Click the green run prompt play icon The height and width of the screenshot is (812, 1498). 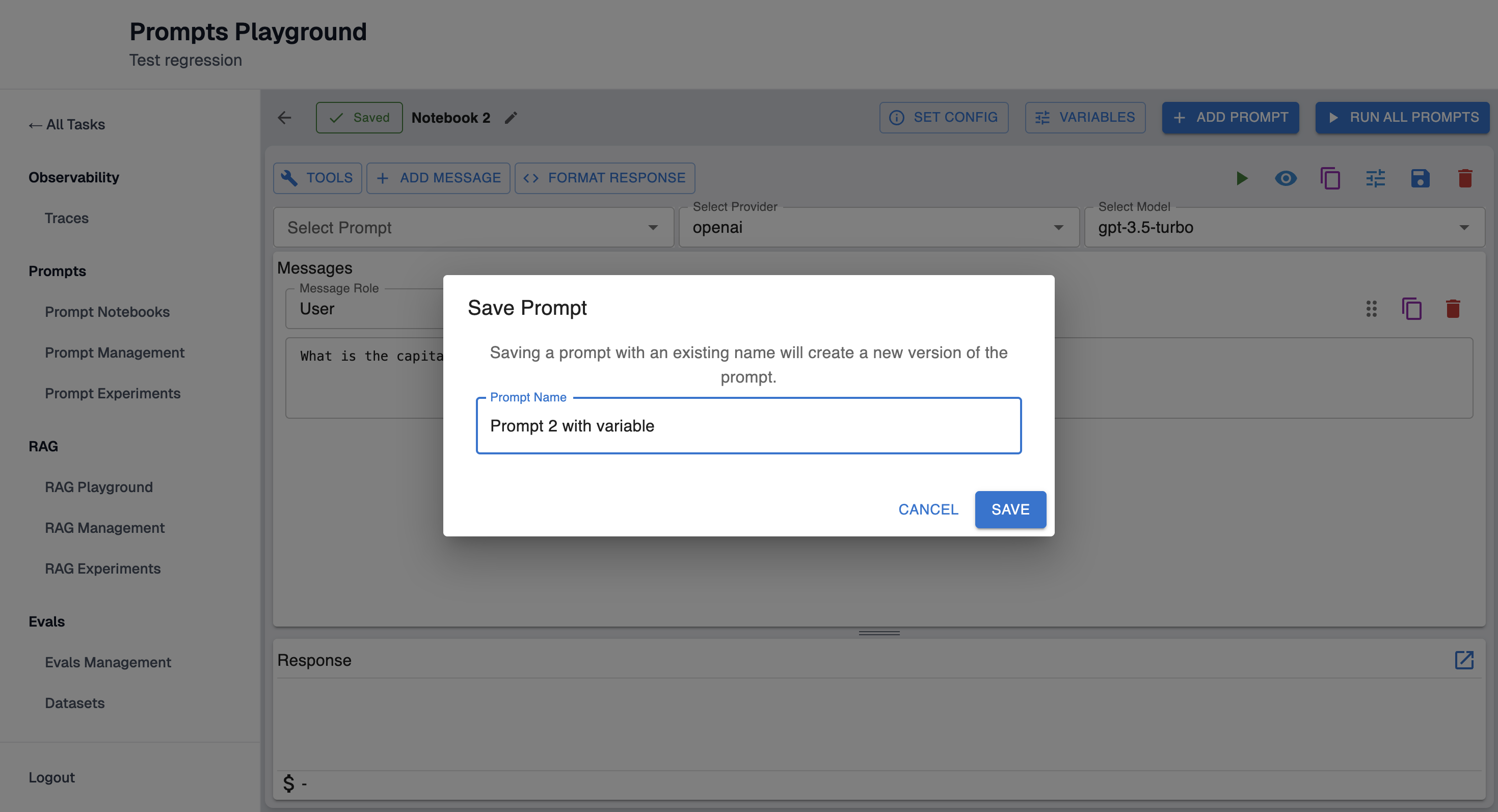[1242, 178]
